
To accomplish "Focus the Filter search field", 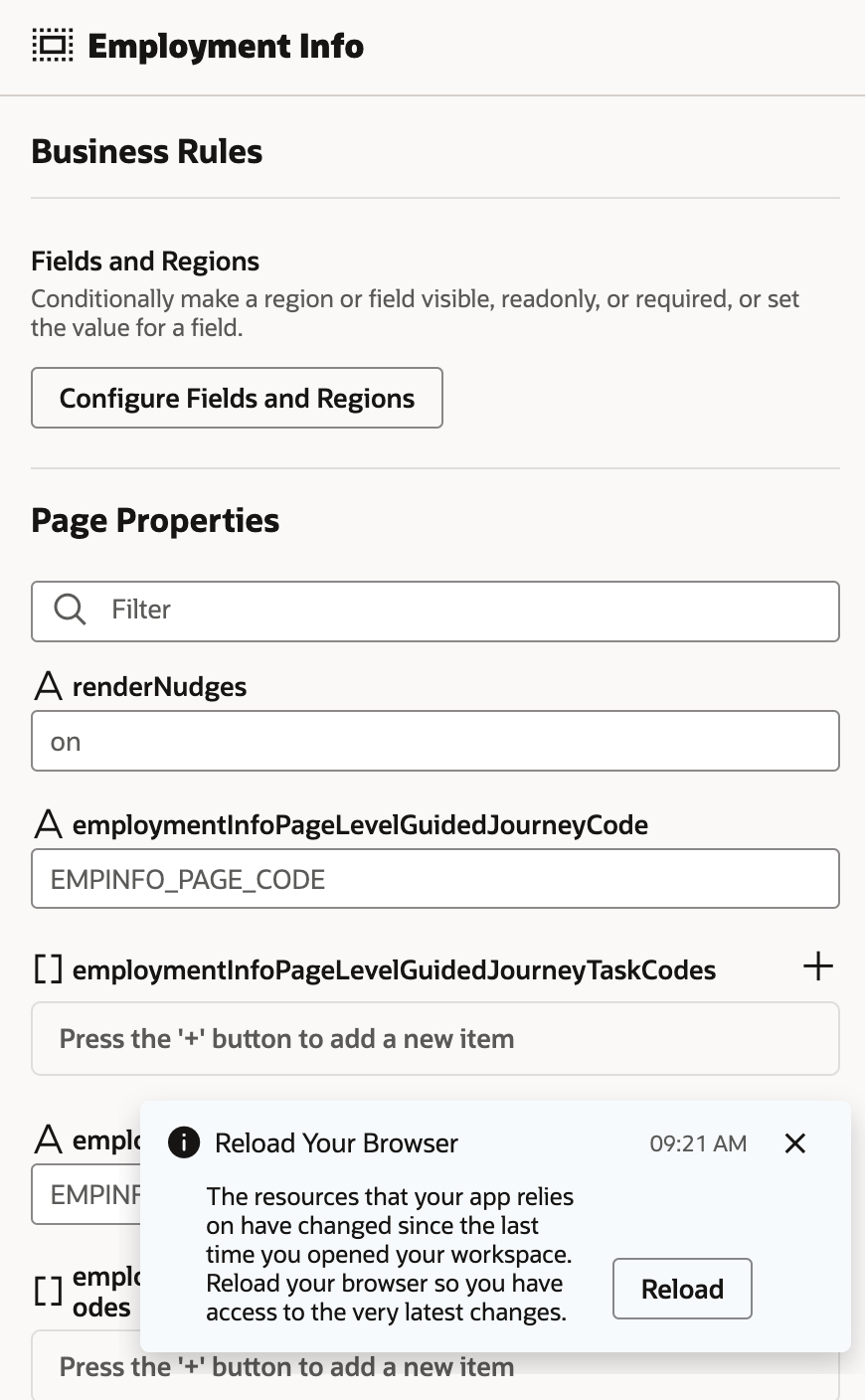I will click(x=467, y=611).
